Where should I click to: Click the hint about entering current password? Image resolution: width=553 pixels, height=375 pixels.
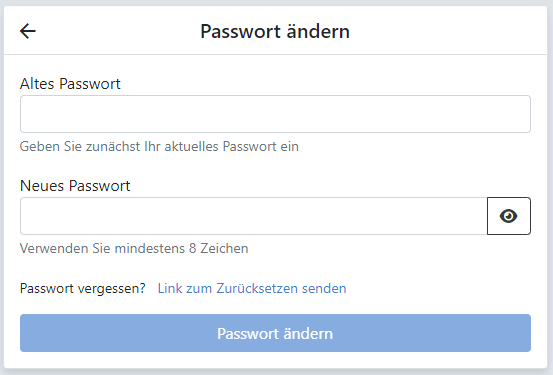159,146
